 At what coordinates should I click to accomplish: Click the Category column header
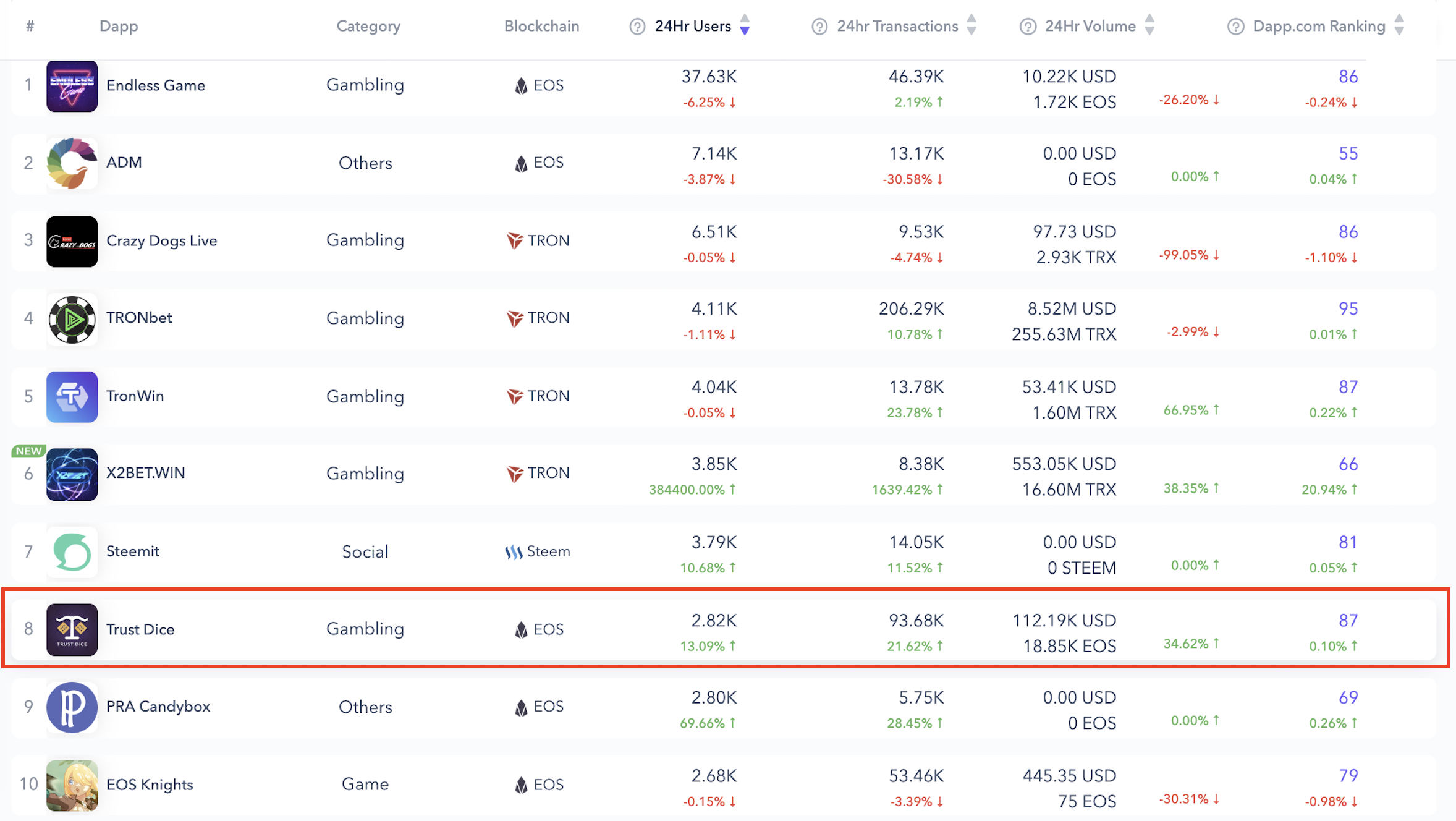click(368, 26)
